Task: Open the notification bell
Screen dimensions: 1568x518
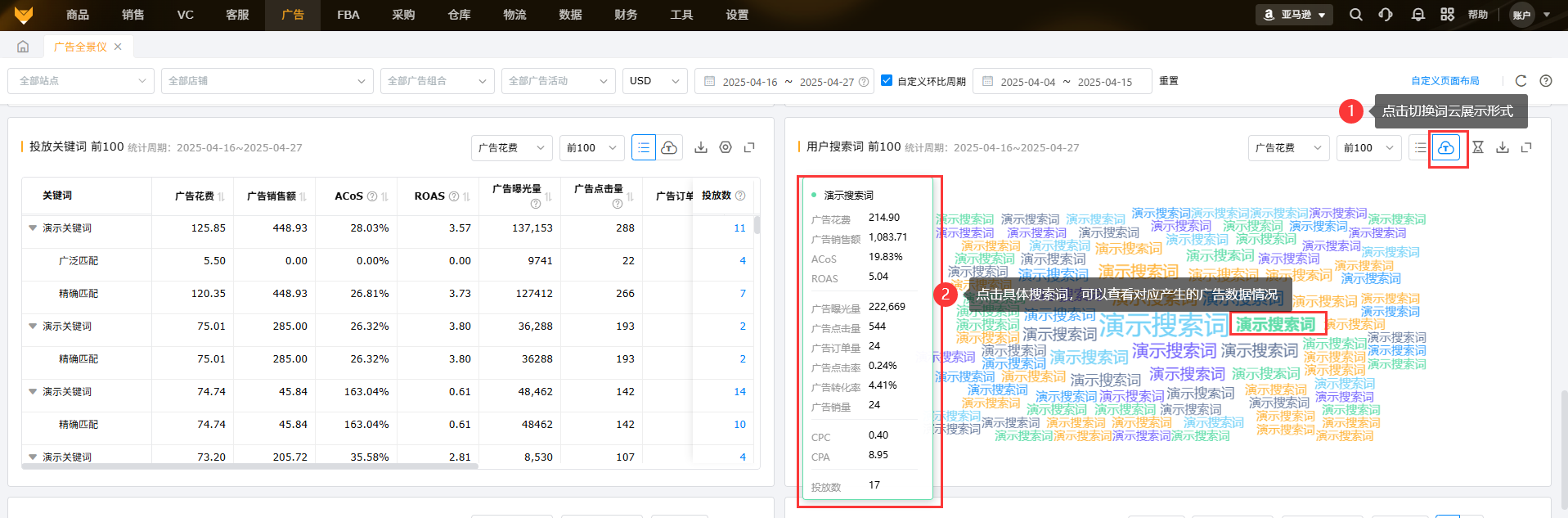Action: (1417, 15)
